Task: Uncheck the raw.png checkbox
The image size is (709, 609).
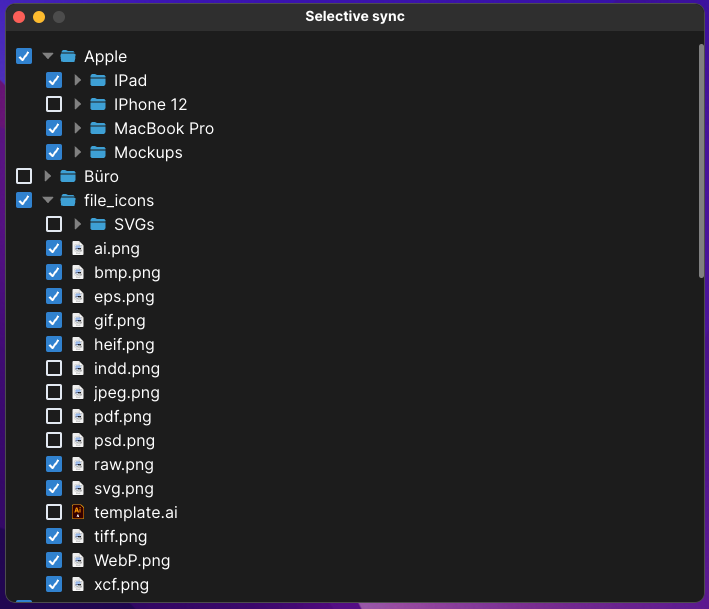Action: pos(54,464)
